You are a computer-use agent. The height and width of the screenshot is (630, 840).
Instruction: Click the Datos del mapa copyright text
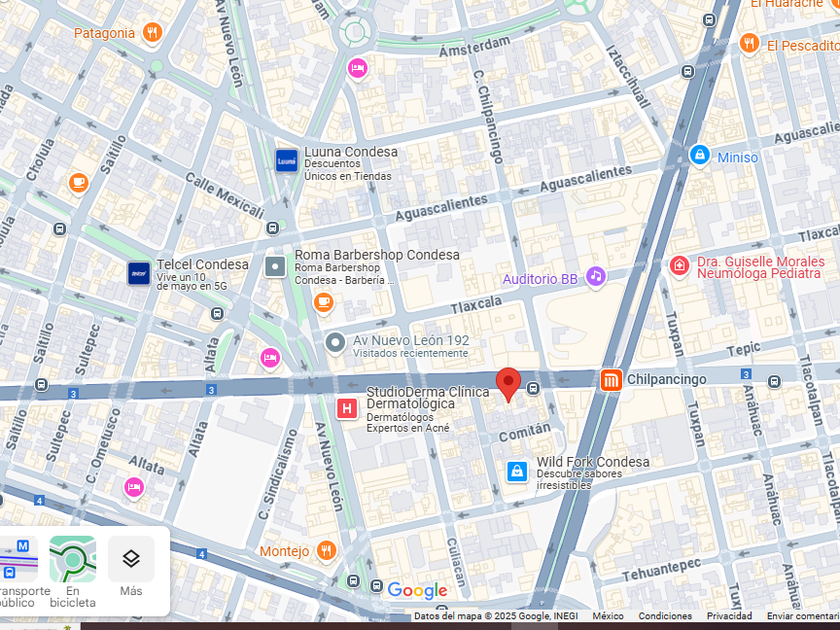point(496,616)
